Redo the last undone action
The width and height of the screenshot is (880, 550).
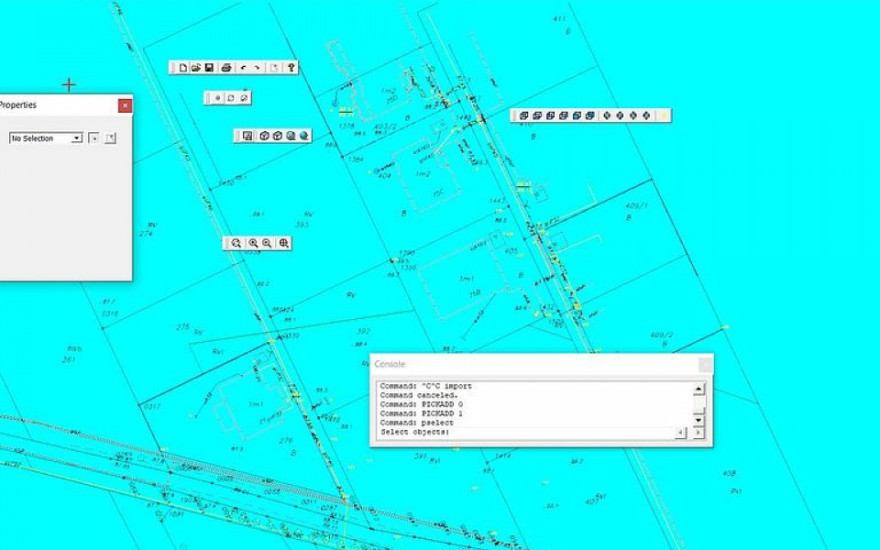tap(257, 68)
